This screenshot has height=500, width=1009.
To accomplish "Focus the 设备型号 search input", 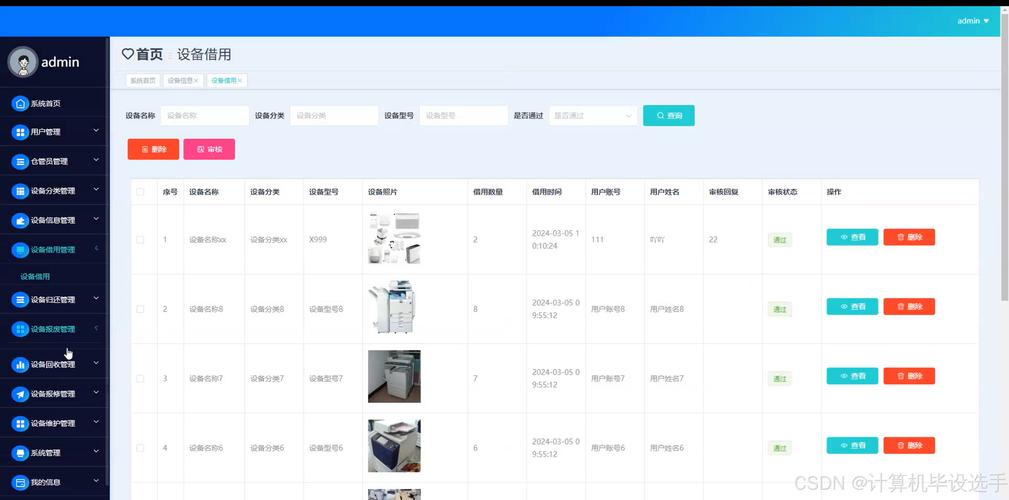I will [464, 116].
